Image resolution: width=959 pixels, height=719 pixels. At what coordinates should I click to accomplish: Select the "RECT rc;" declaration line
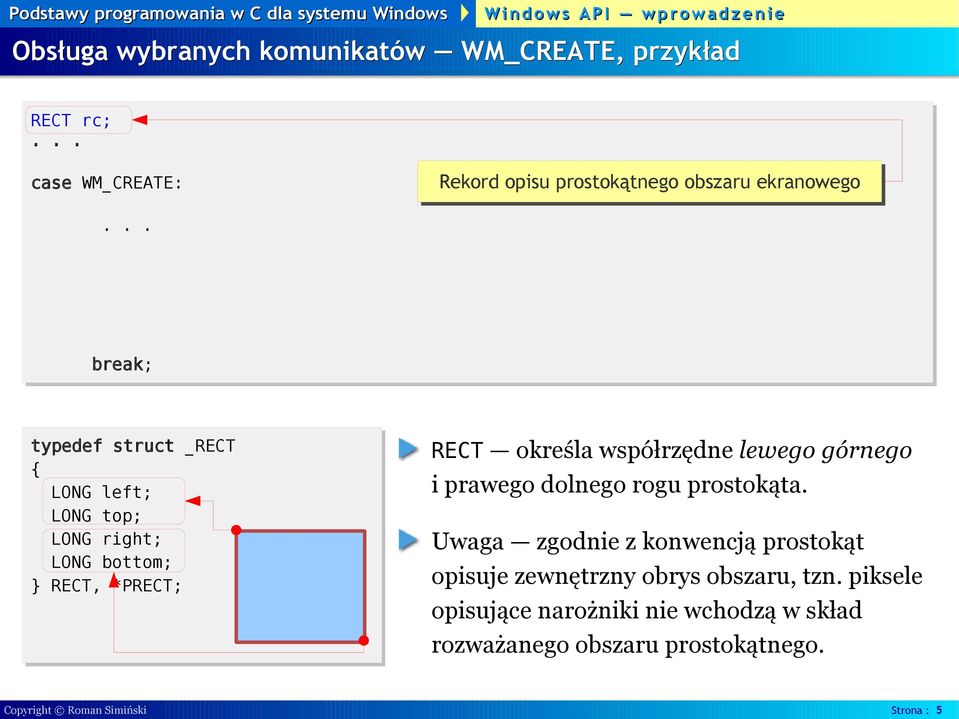click(70, 120)
